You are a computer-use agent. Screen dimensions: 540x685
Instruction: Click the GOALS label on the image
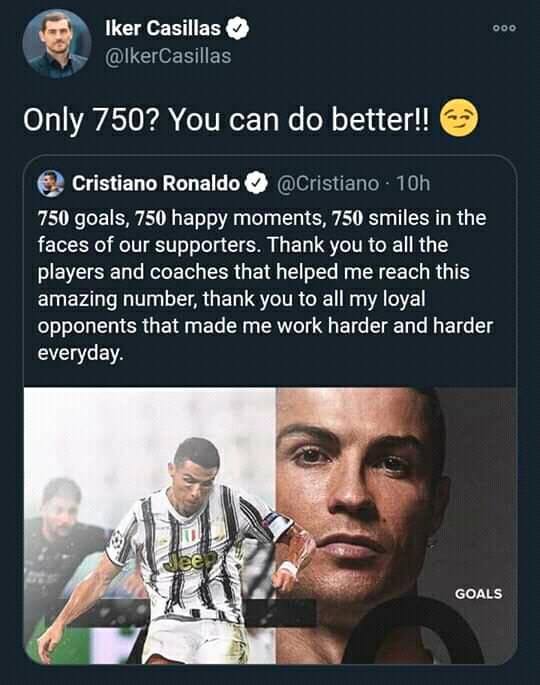[x=478, y=594]
